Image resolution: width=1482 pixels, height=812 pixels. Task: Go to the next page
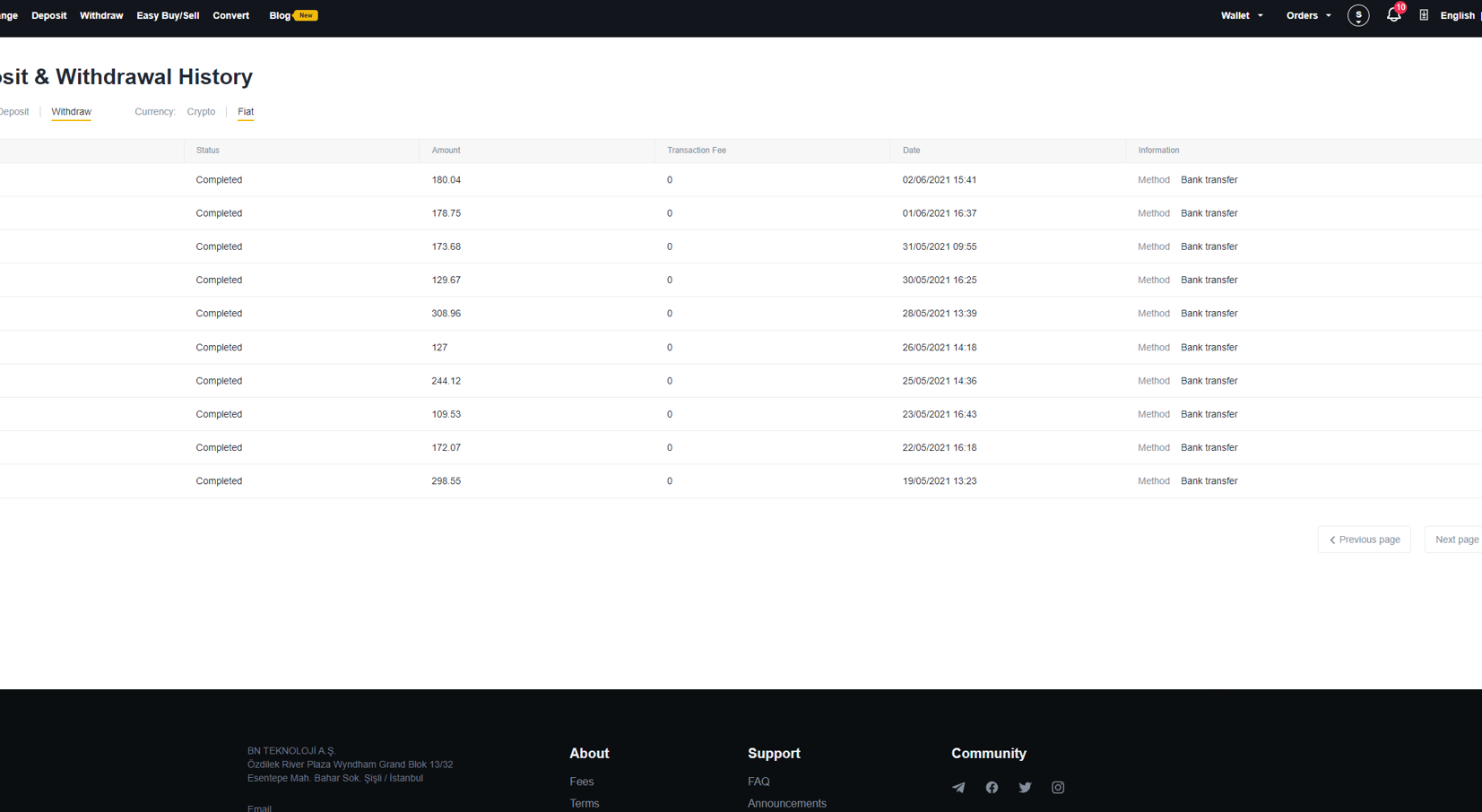point(1455,540)
